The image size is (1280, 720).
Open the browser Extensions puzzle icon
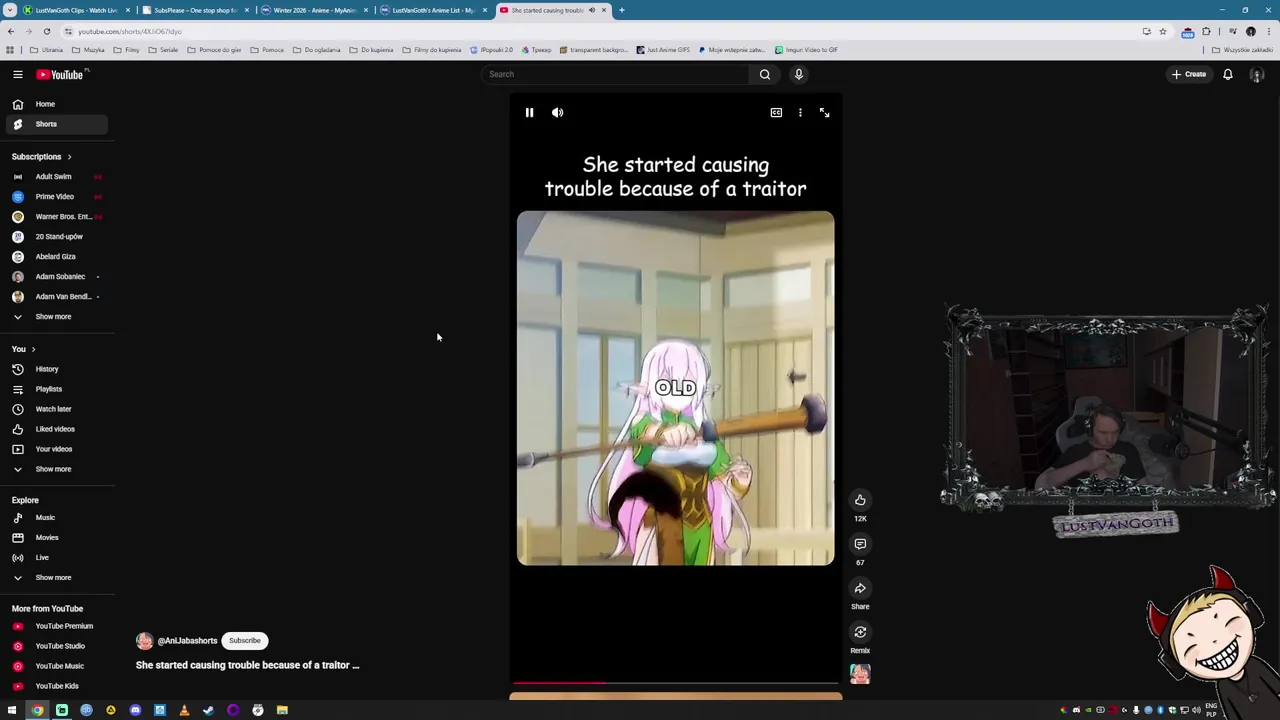tap(1206, 31)
